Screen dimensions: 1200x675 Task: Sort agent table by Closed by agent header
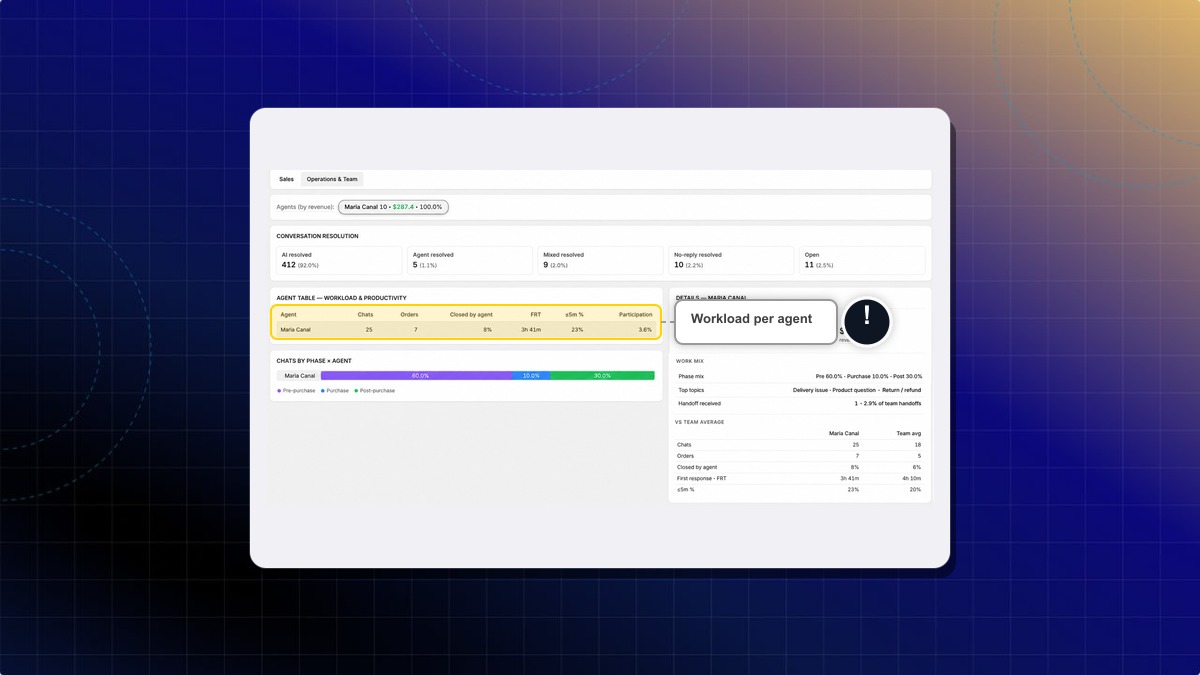[x=471, y=315]
